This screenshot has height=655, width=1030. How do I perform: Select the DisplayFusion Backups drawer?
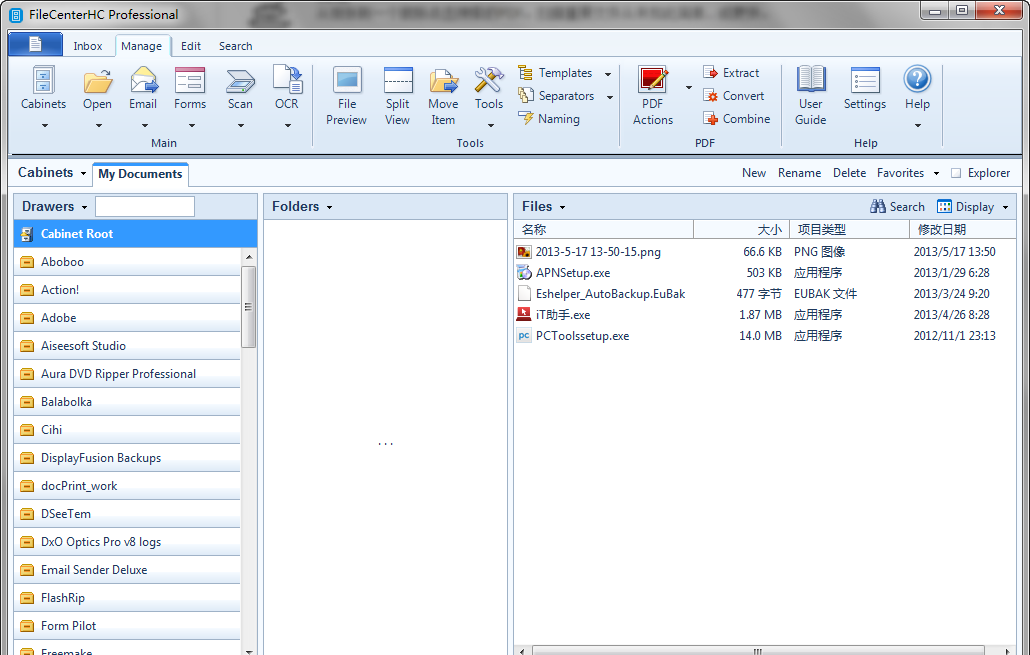pos(127,458)
